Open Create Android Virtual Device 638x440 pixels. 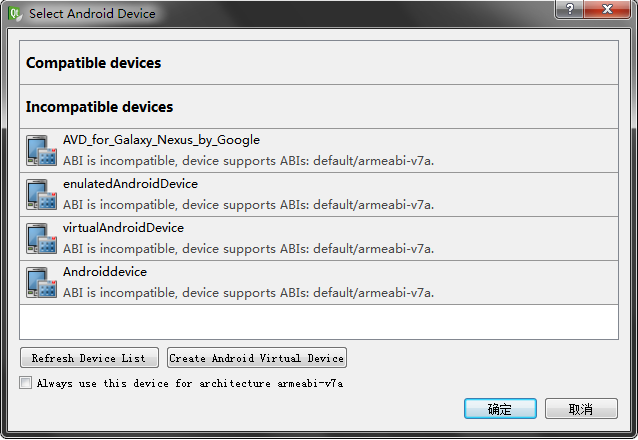coord(257,358)
